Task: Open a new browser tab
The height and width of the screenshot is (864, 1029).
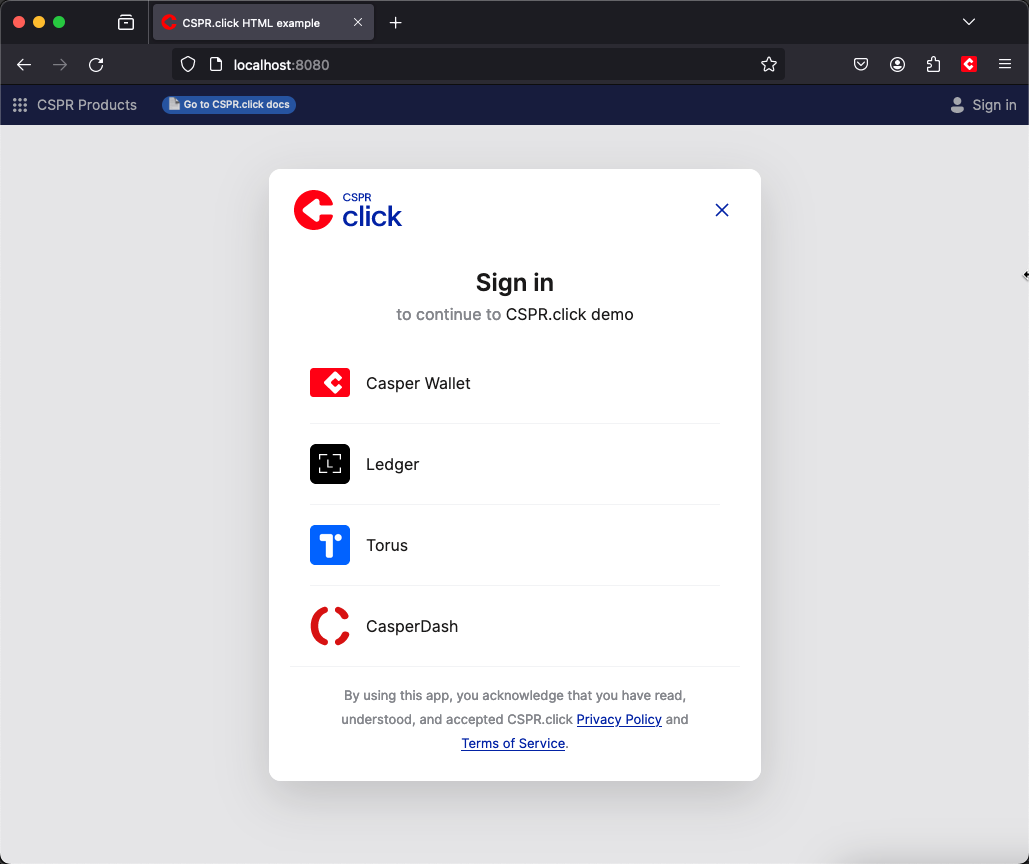Action: pos(396,23)
